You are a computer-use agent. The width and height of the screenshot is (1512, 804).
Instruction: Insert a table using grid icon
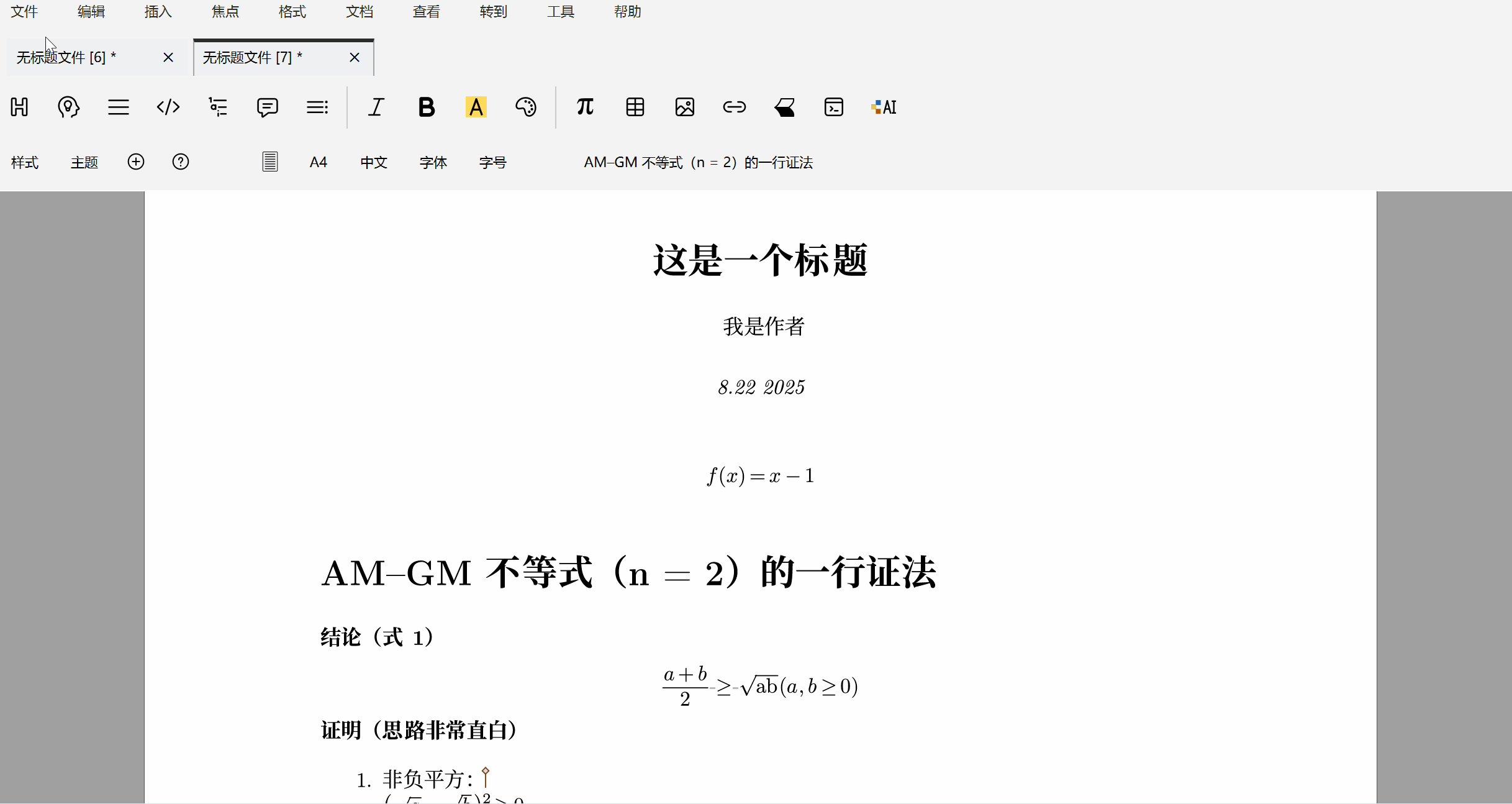[635, 107]
